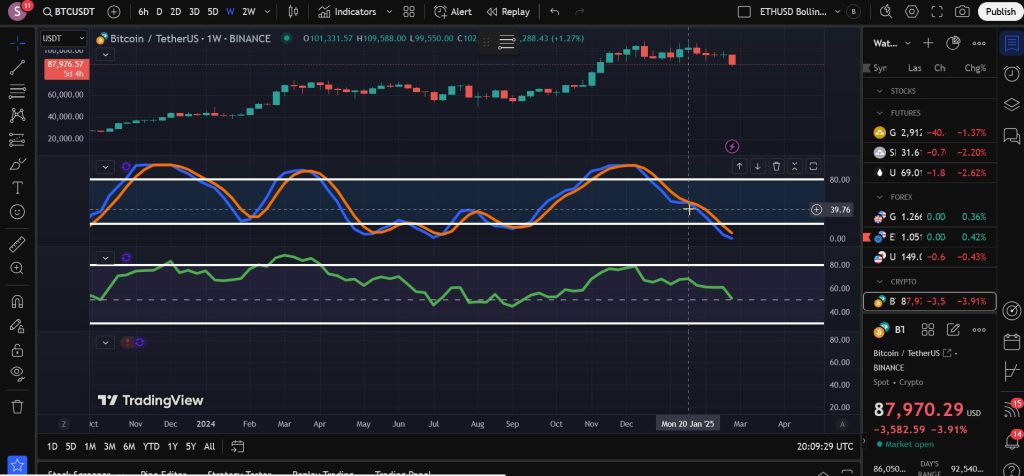Select the 2W timeframe
This screenshot has height=476, width=1024.
click(249, 12)
